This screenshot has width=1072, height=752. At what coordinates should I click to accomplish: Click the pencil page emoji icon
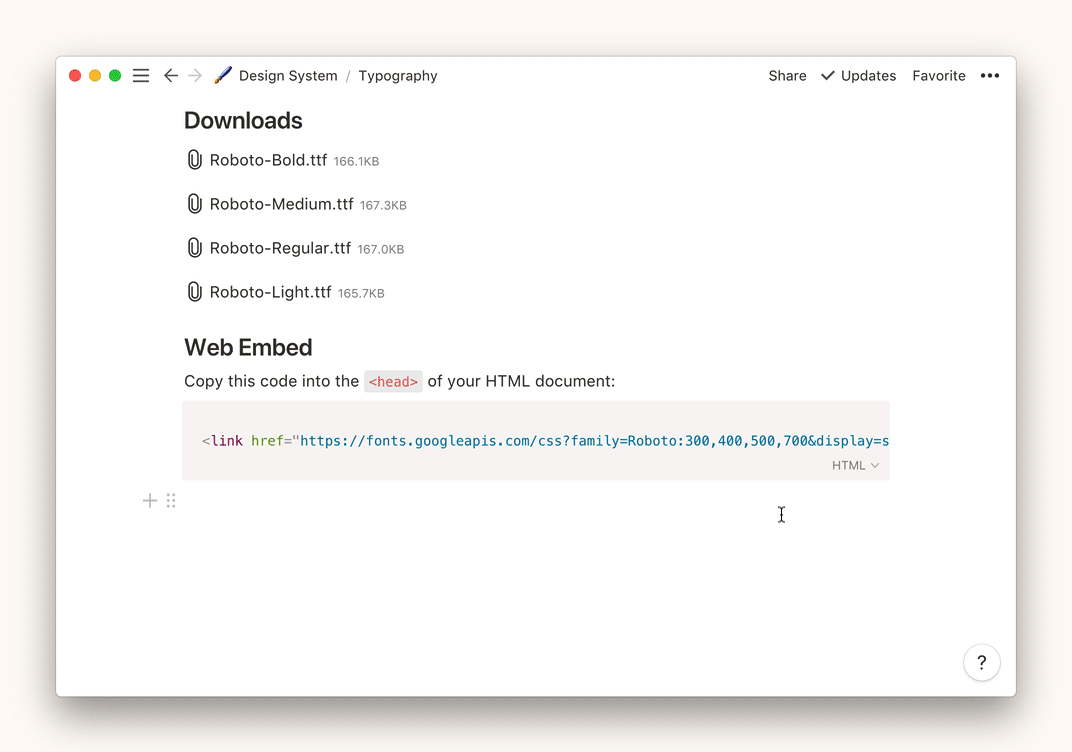[x=222, y=74]
